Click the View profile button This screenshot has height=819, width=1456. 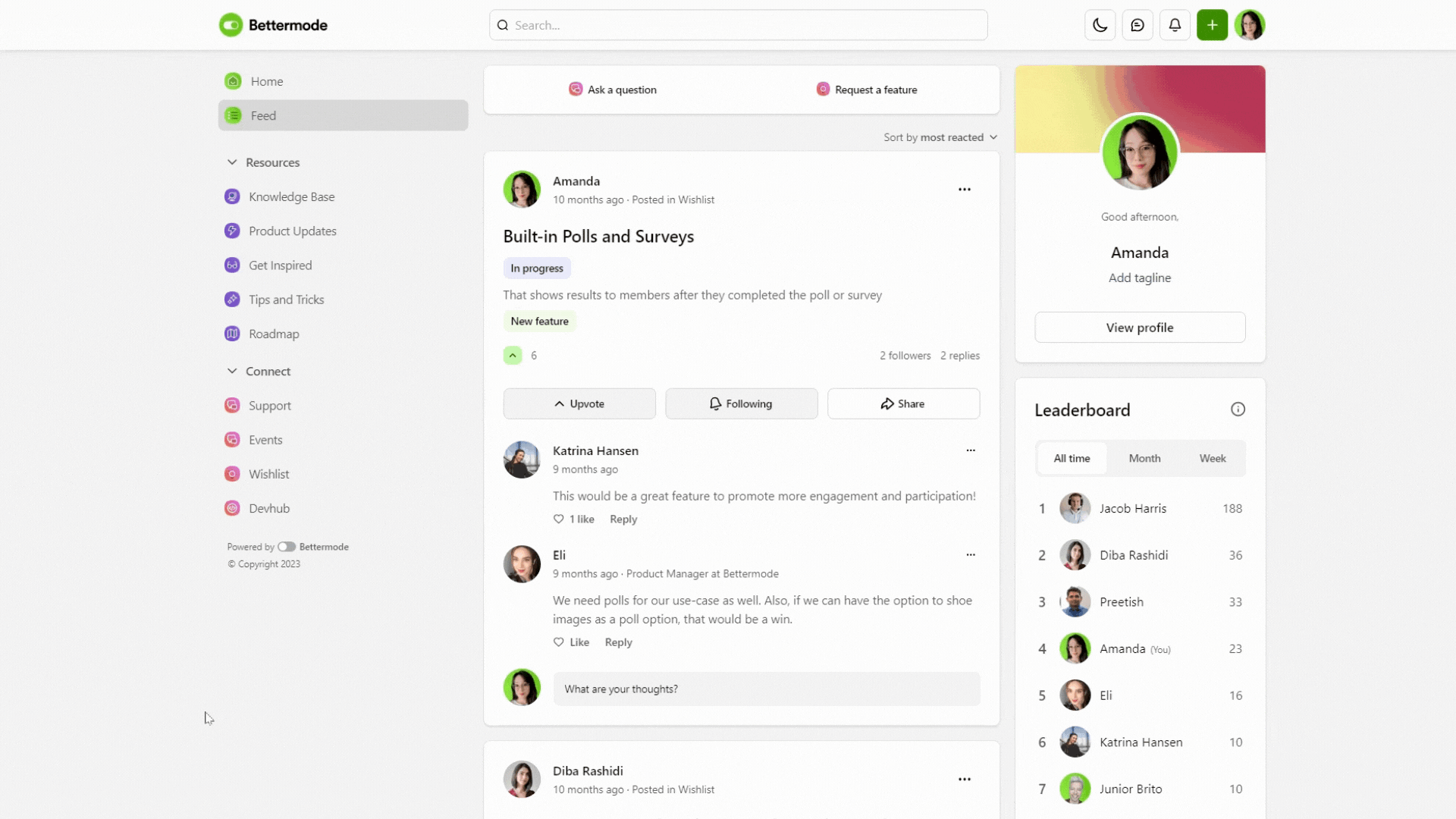[x=1139, y=328]
